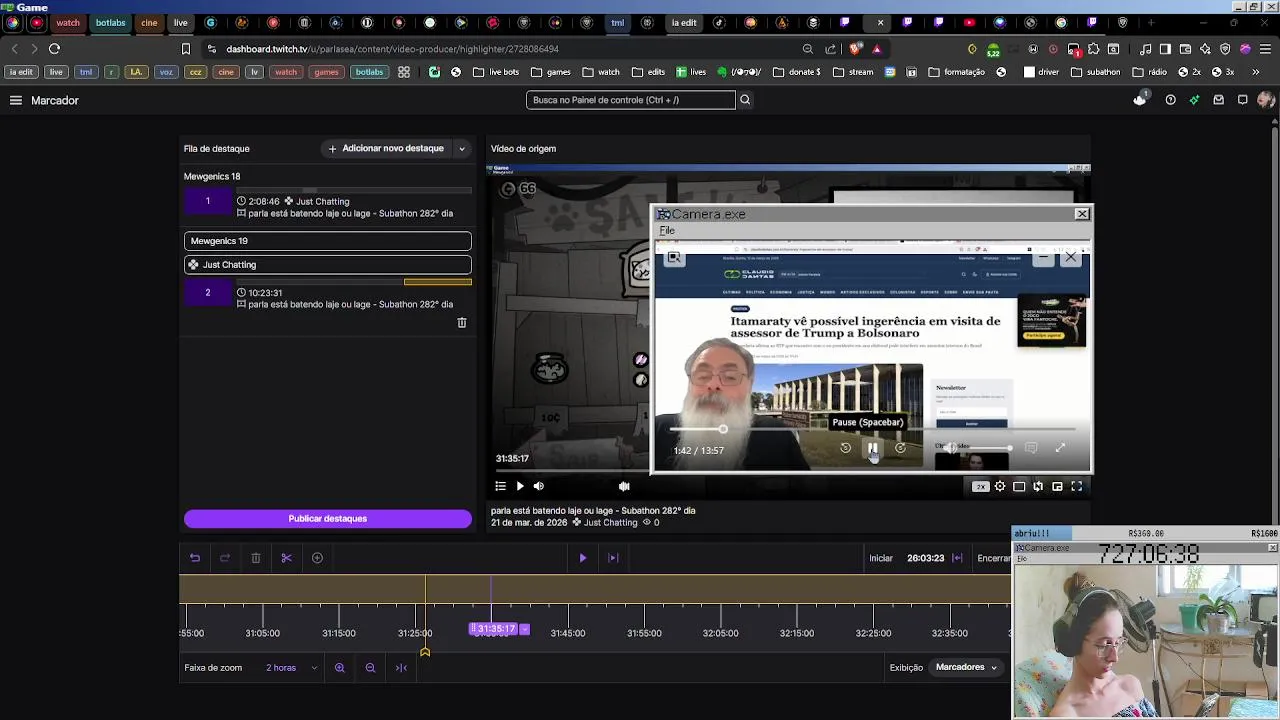Zoom in on the timeline
Screen dimensions: 1280x720
tap(340, 668)
